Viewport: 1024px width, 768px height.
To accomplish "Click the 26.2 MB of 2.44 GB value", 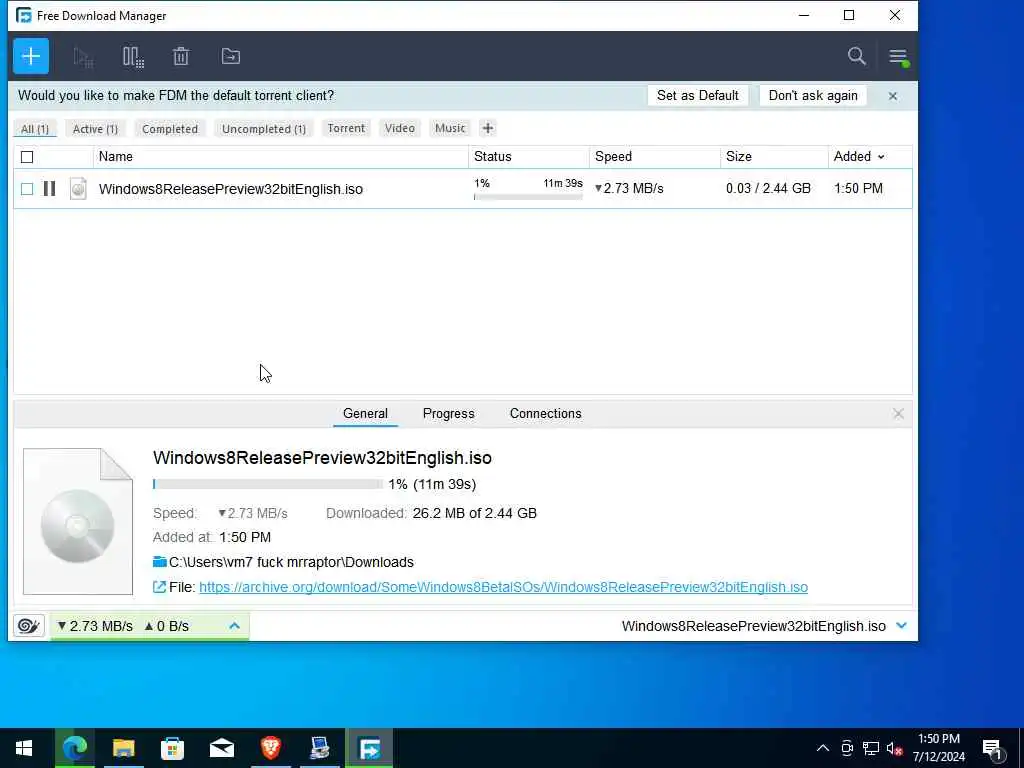I will click(x=475, y=513).
